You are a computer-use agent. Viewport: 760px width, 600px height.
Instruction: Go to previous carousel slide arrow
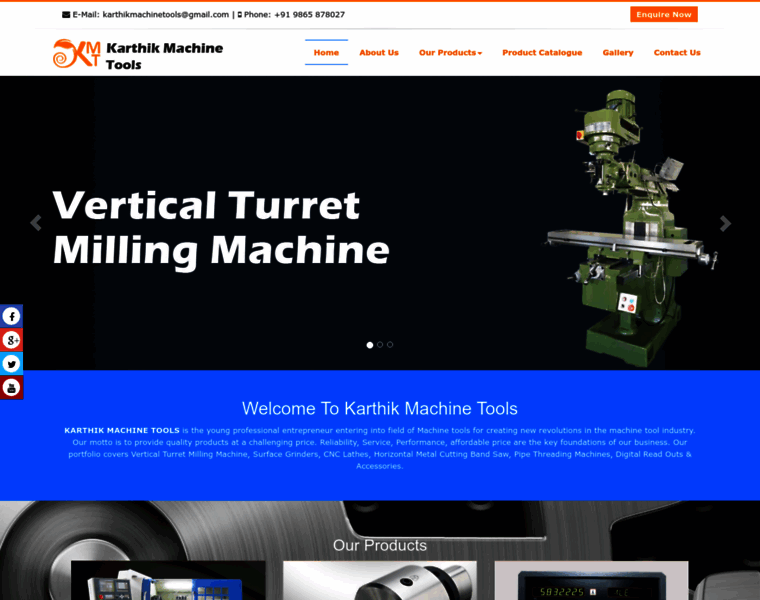pyautogui.click(x=36, y=223)
